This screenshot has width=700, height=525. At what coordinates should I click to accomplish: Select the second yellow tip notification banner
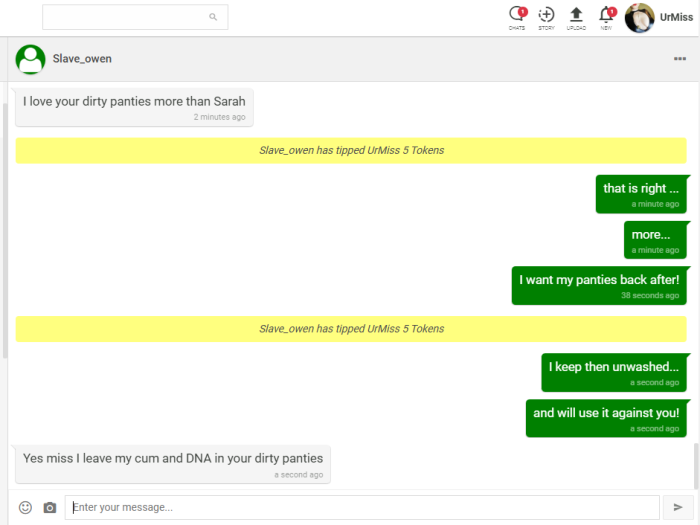point(351,329)
